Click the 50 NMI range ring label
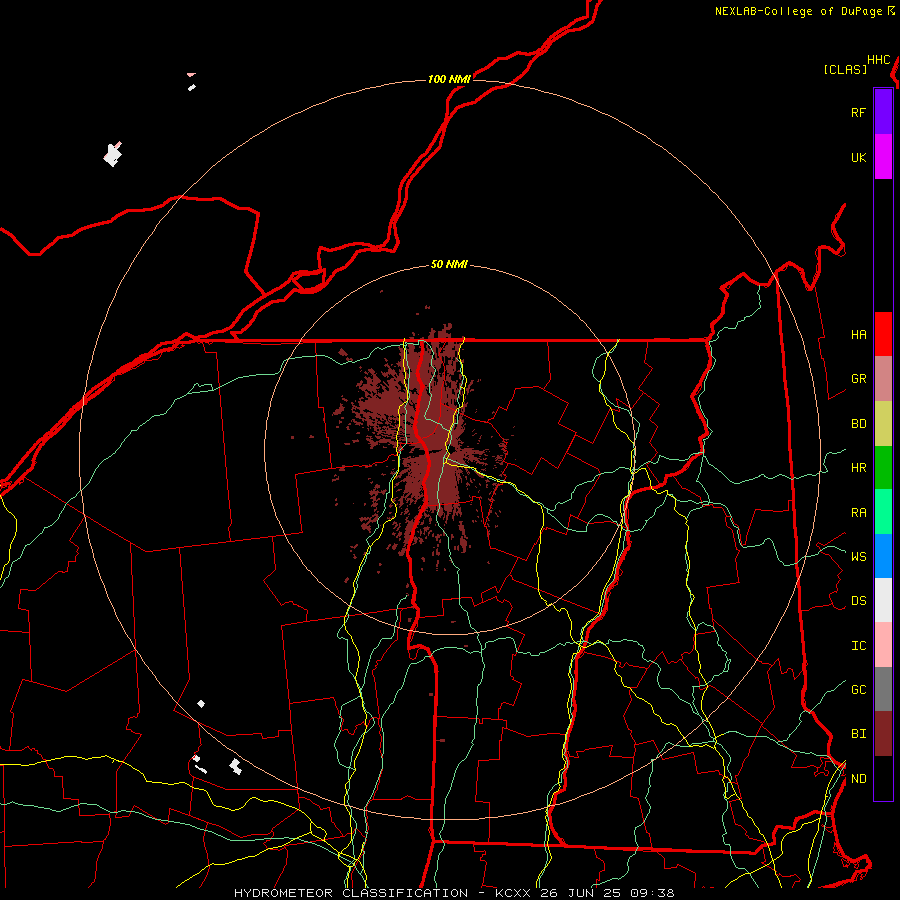The image size is (900, 900). (449, 264)
